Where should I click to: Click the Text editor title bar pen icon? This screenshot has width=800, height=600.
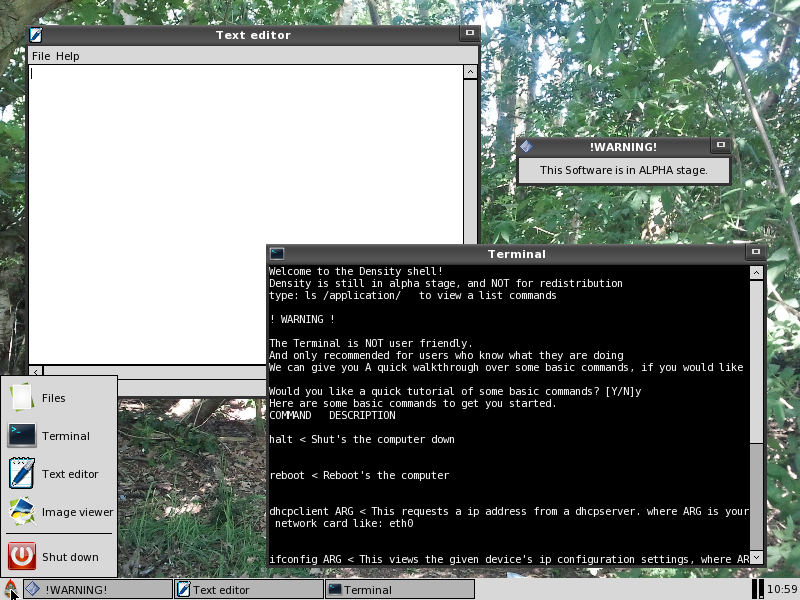pyautogui.click(x=36, y=35)
